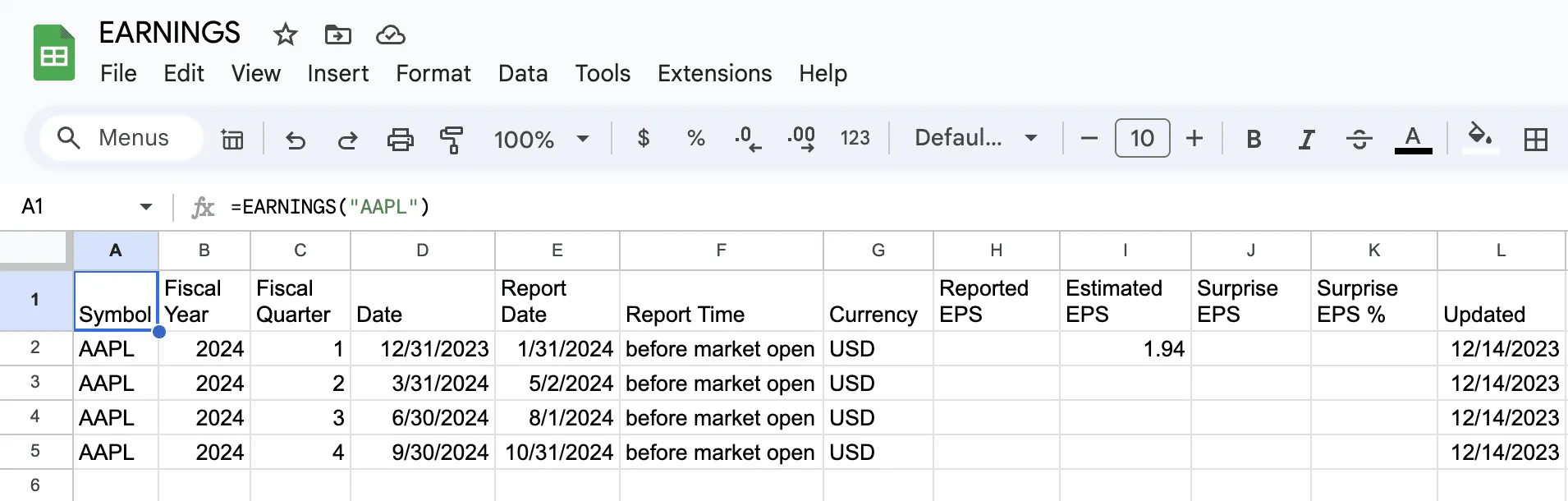Image resolution: width=1568 pixels, height=501 pixels.
Task: Open fill color picker
Action: (1480, 137)
